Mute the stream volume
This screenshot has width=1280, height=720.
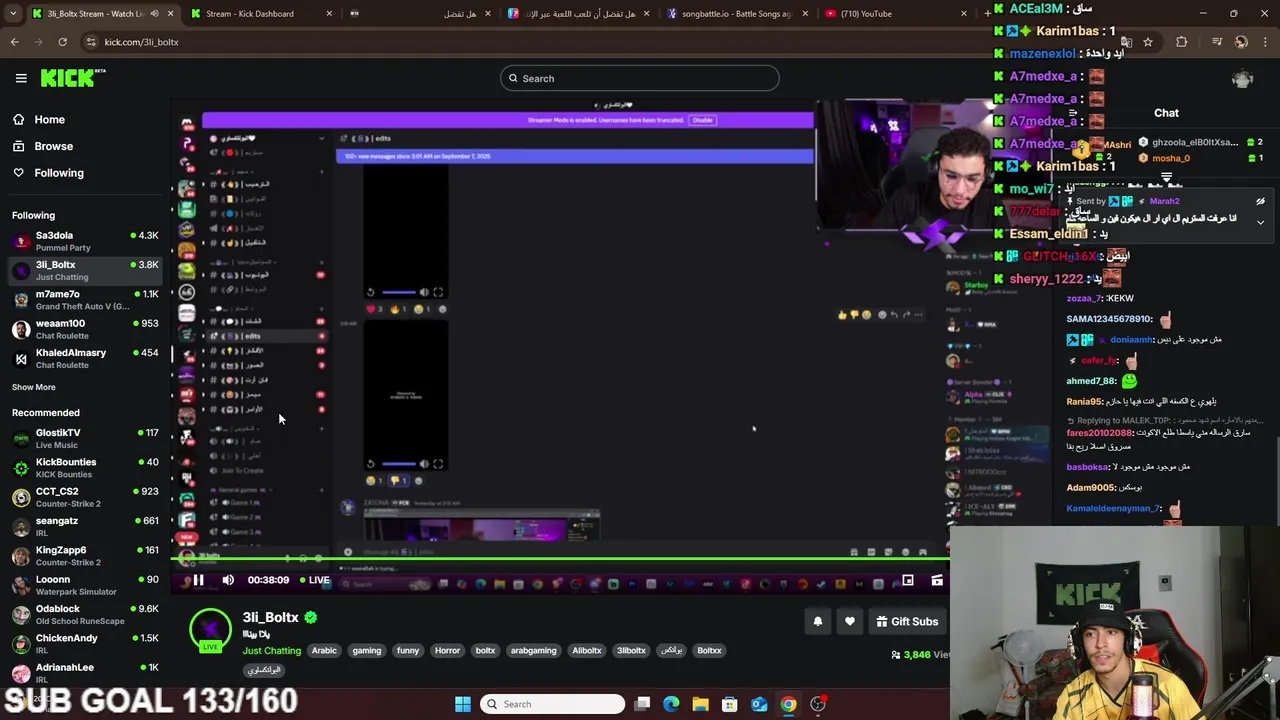[228, 580]
